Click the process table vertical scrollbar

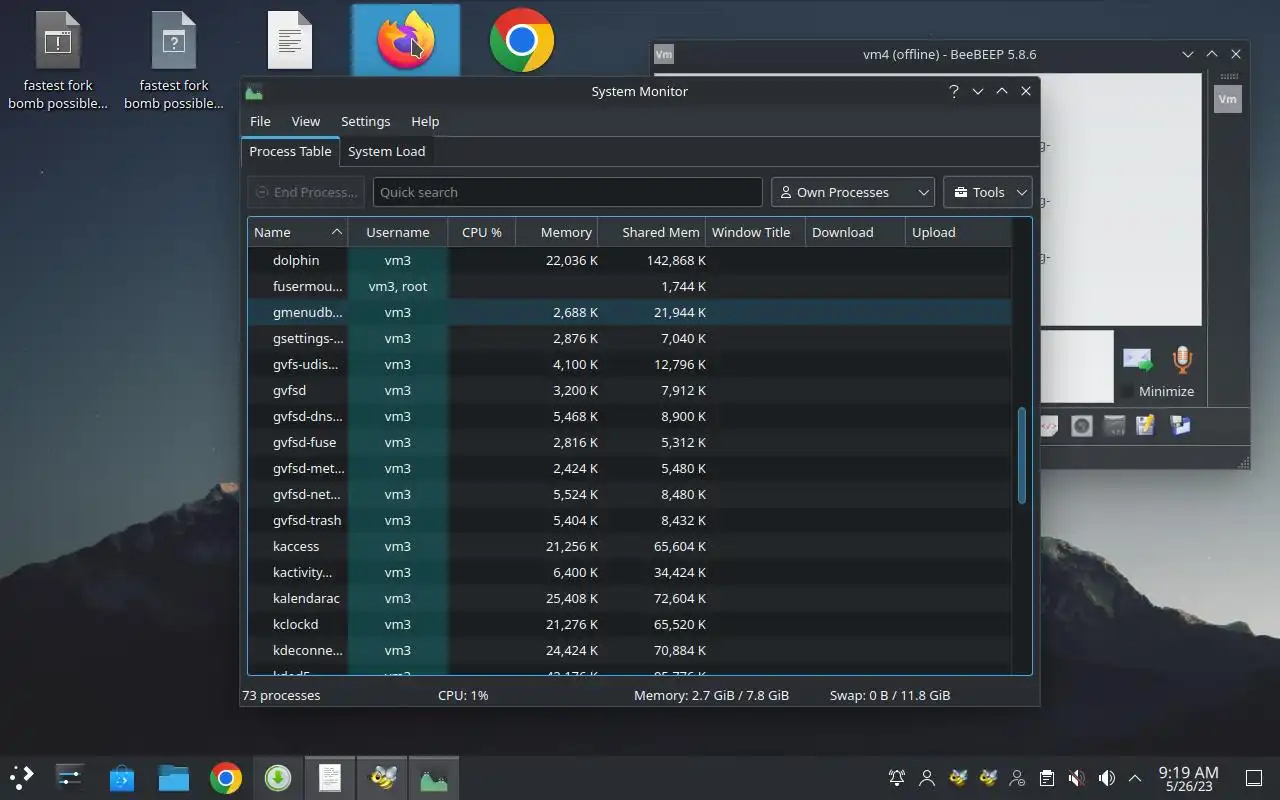tap(1022, 455)
